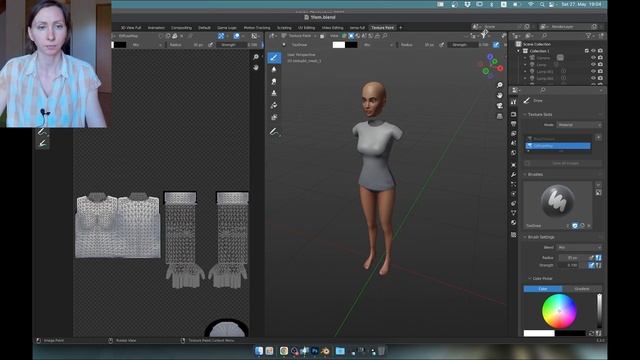Screen dimensions: 640x360
Task: Click the pan hand in the 3D viewport
Action: pos(500,95)
